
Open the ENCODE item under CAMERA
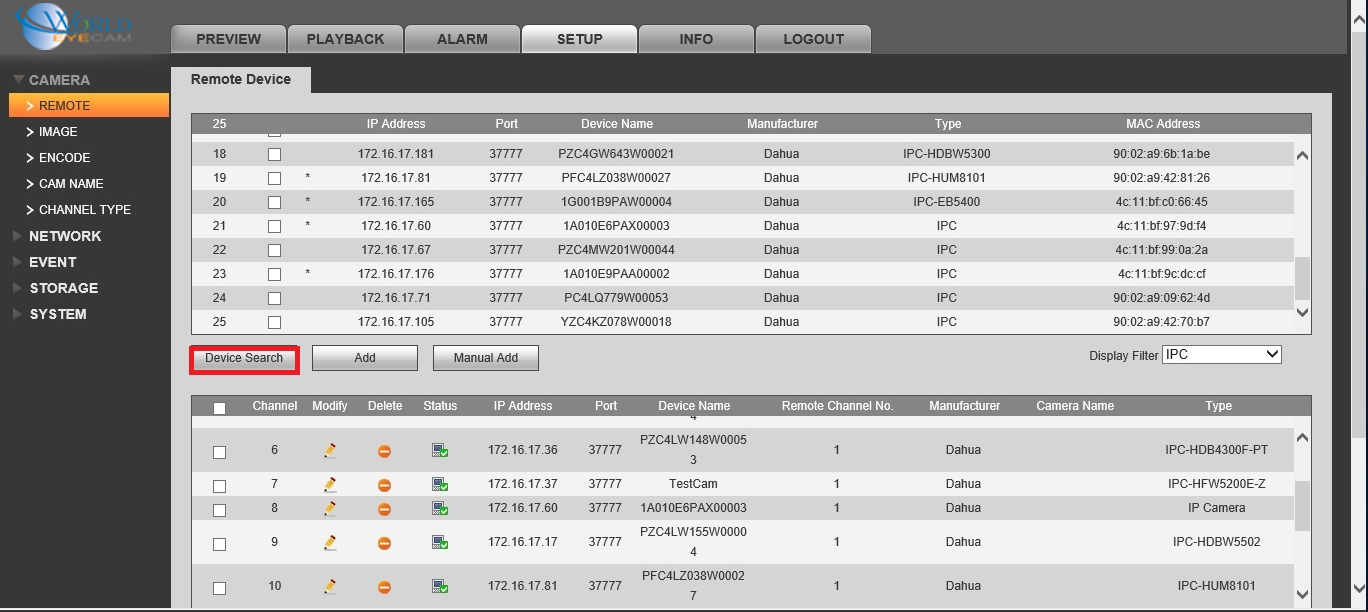(x=64, y=158)
